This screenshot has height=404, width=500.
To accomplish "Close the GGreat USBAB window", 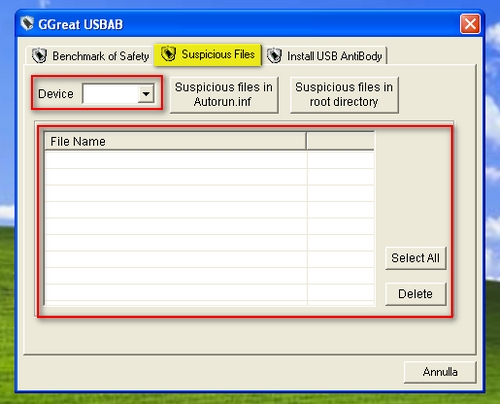I will point(470,24).
